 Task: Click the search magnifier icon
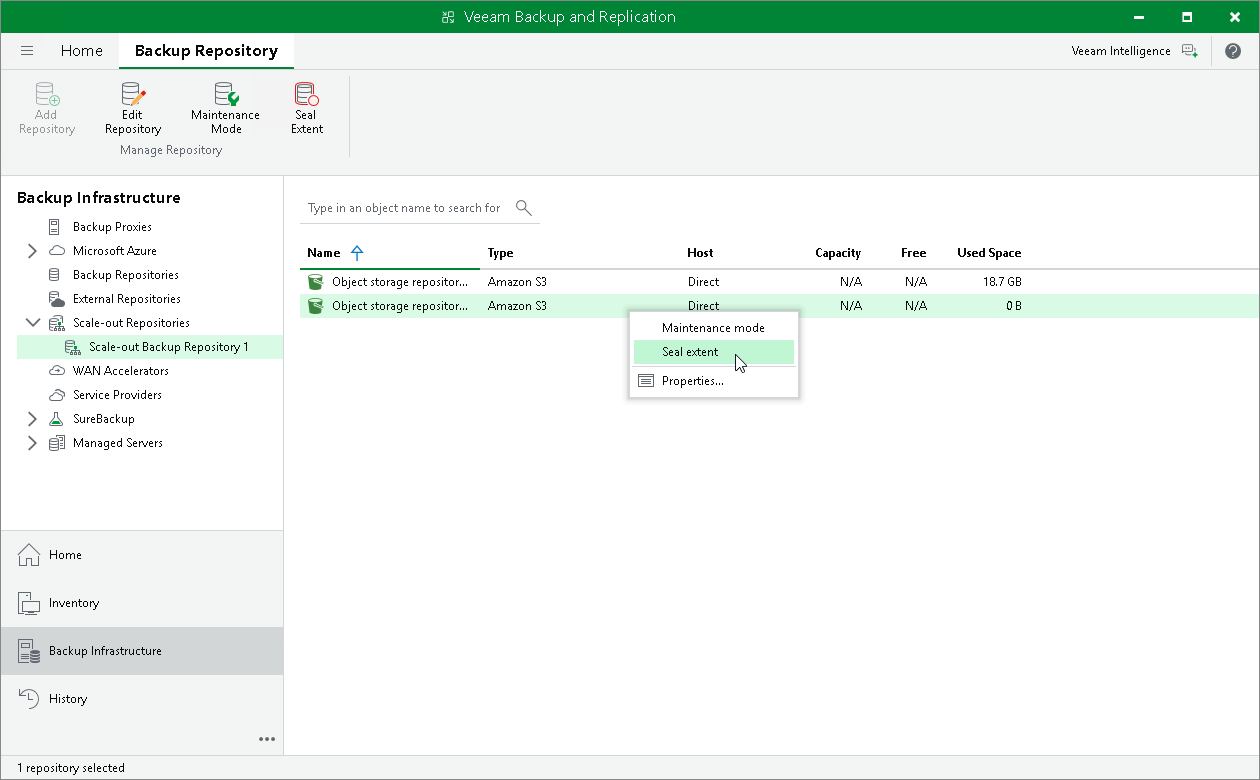[523, 208]
